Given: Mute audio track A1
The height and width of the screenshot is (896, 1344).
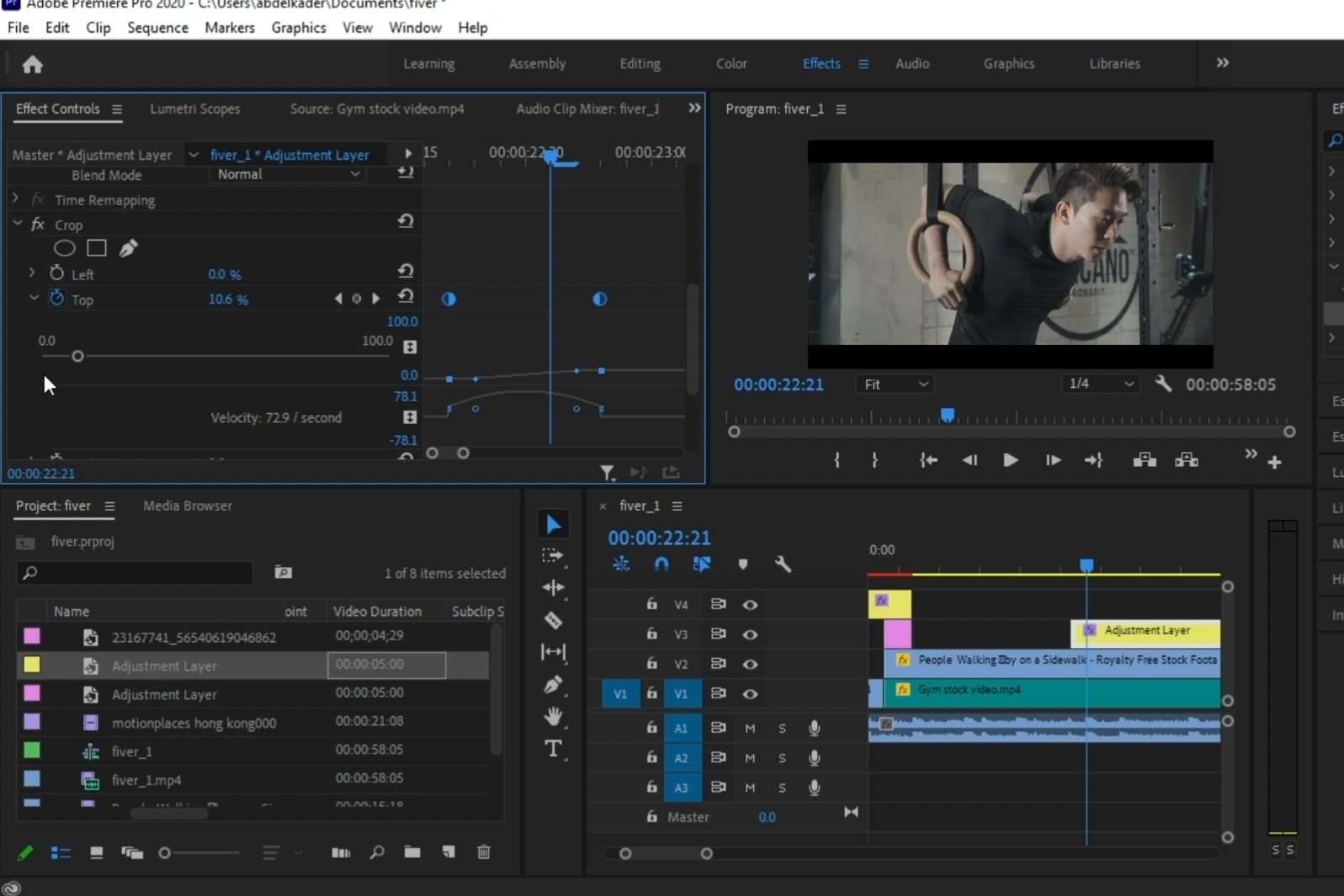Looking at the screenshot, I should 750,729.
